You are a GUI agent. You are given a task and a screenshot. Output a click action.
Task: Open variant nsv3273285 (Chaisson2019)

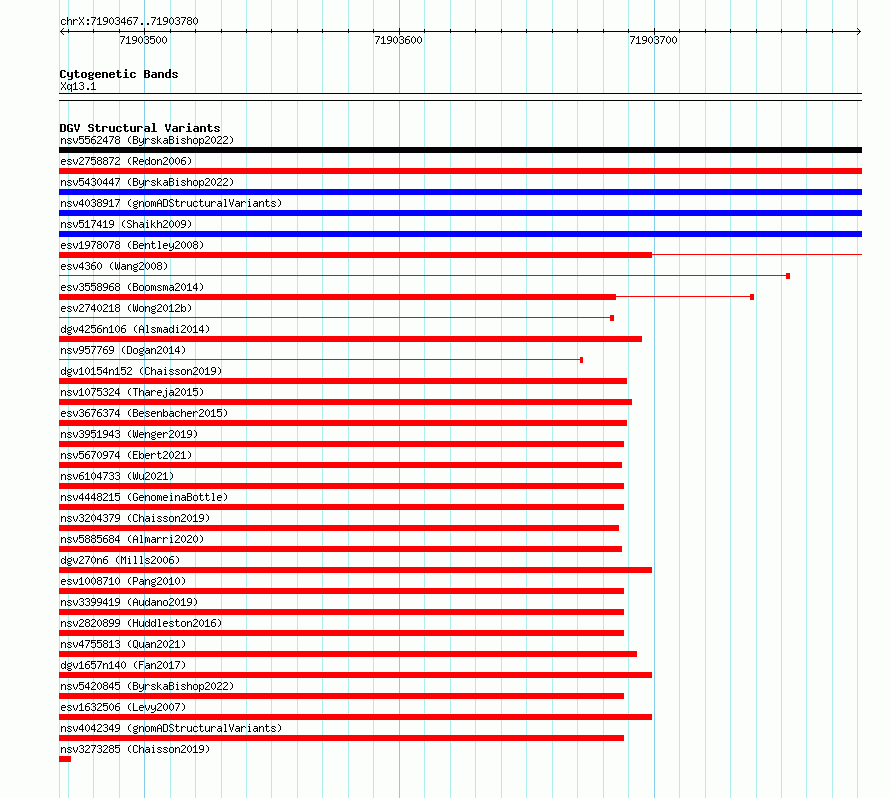click(x=135, y=749)
